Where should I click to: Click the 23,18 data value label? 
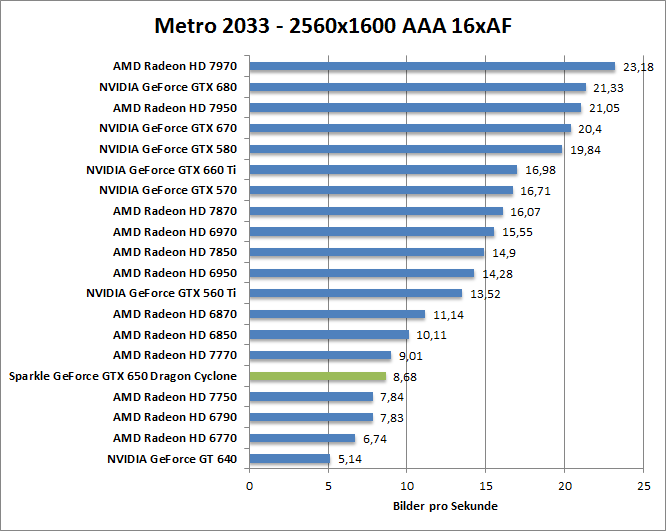[x=637, y=67]
